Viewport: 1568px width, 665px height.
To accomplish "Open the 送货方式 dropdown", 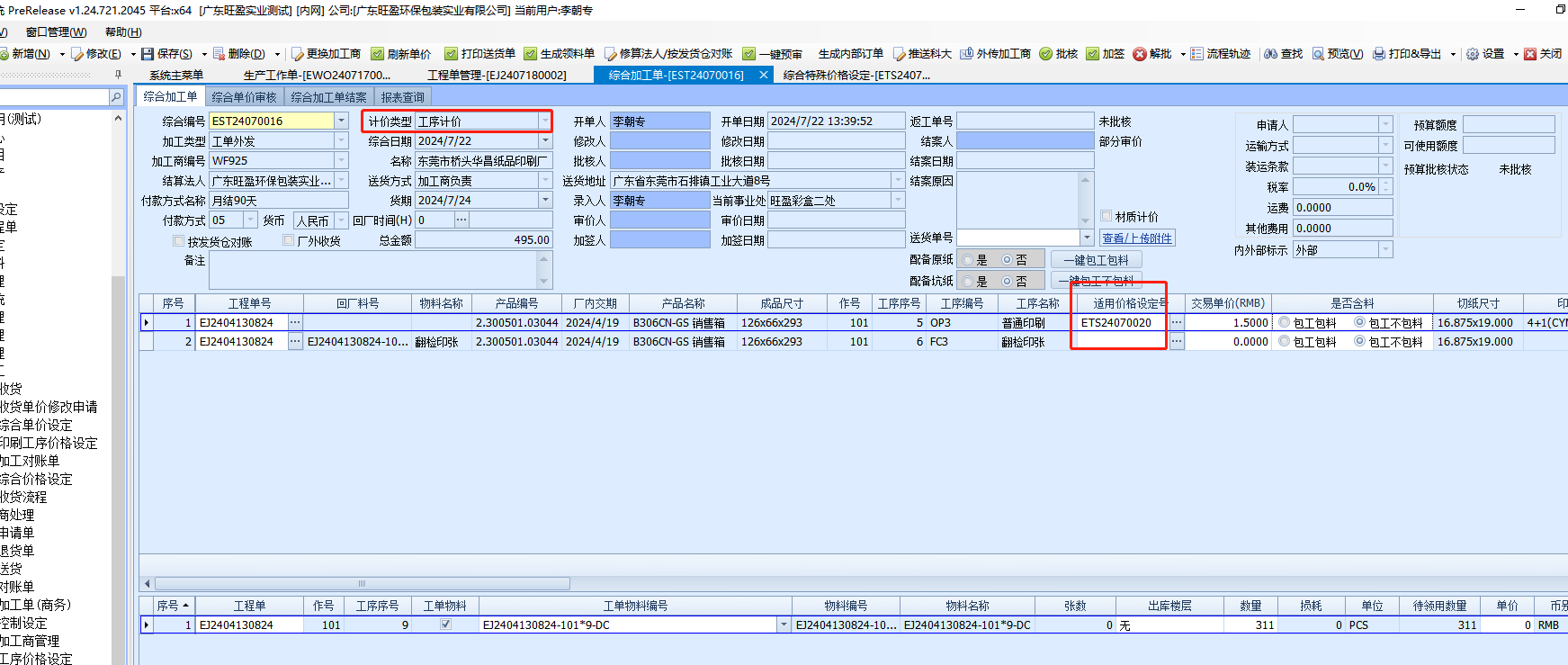I will pos(545,181).
